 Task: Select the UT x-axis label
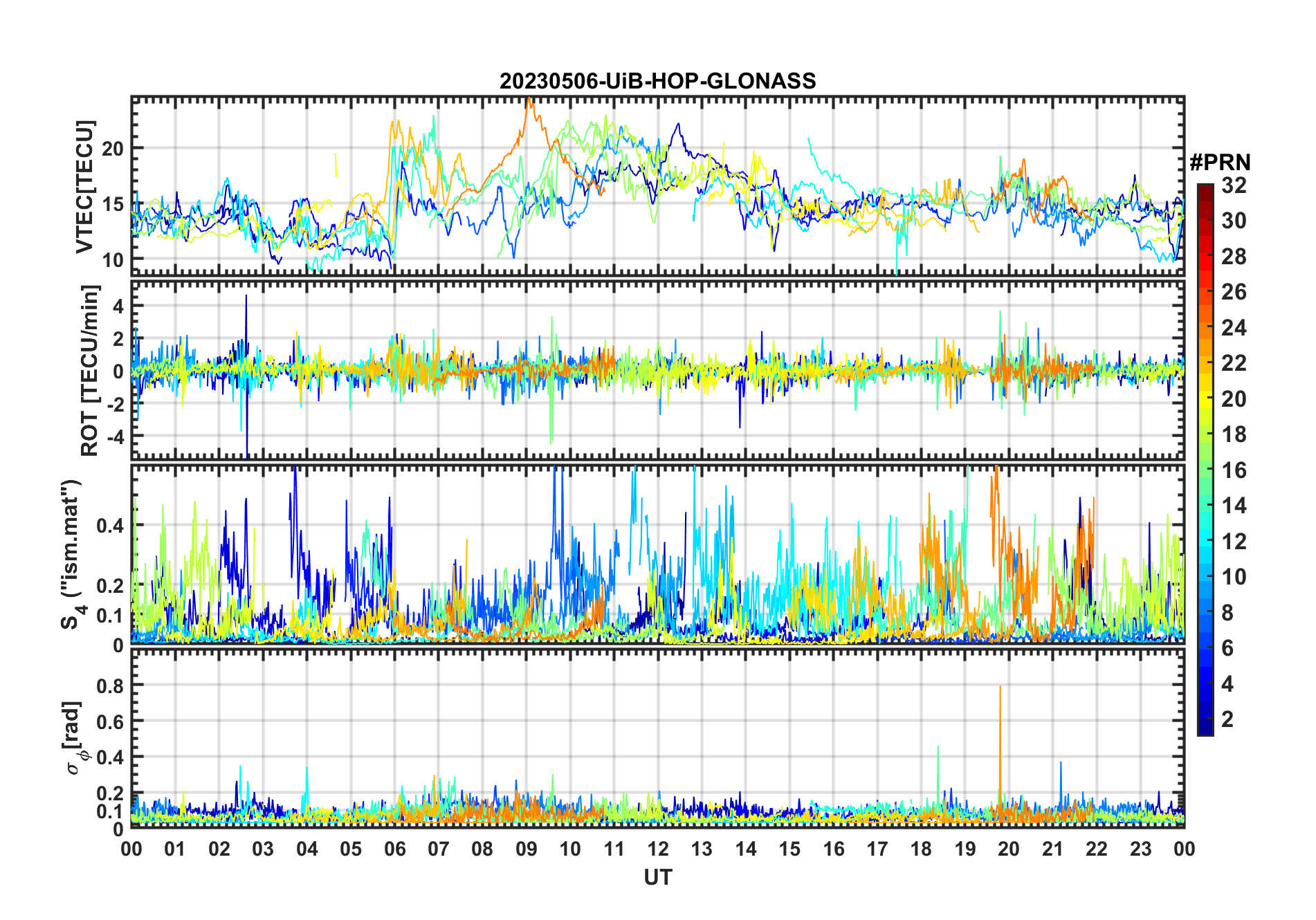point(657,877)
